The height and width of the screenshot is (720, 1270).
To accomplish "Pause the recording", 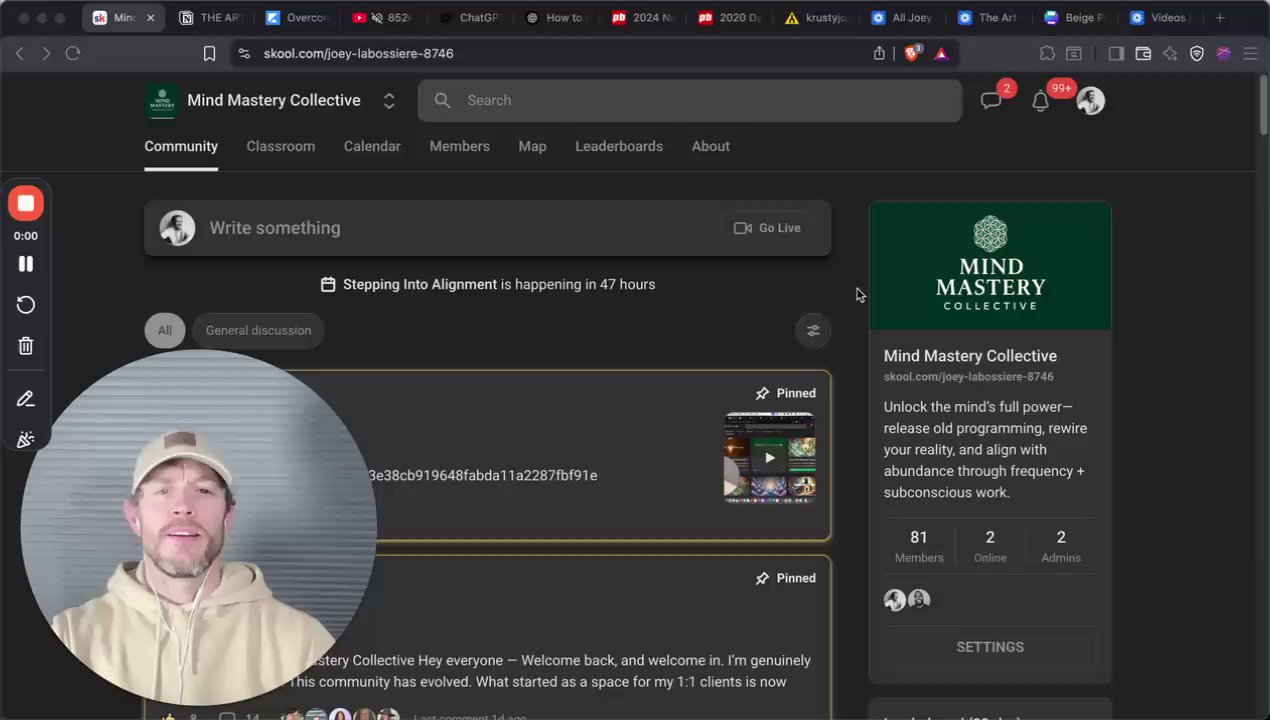I will [x=26, y=264].
